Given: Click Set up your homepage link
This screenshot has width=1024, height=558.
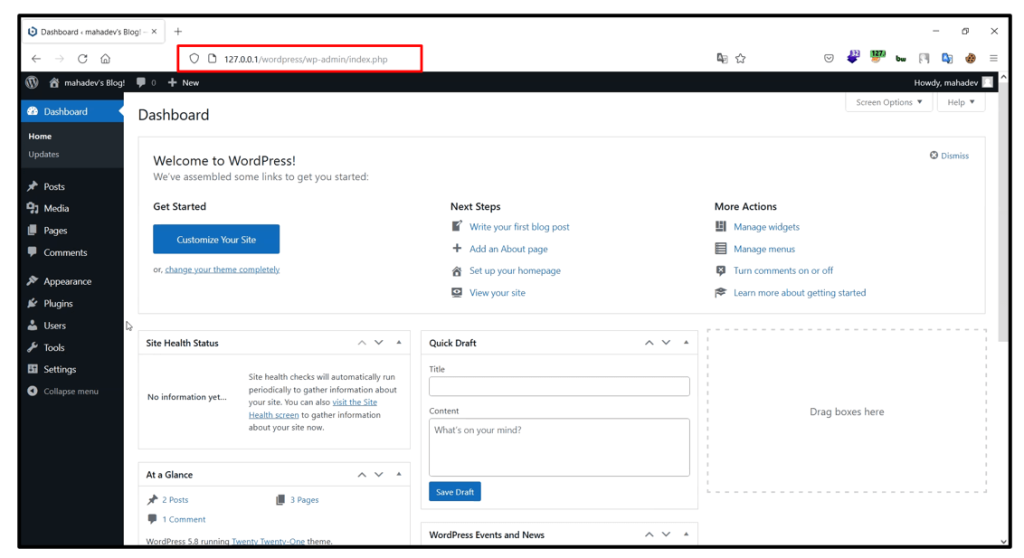Looking at the screenshot, I should click(515, 271).
